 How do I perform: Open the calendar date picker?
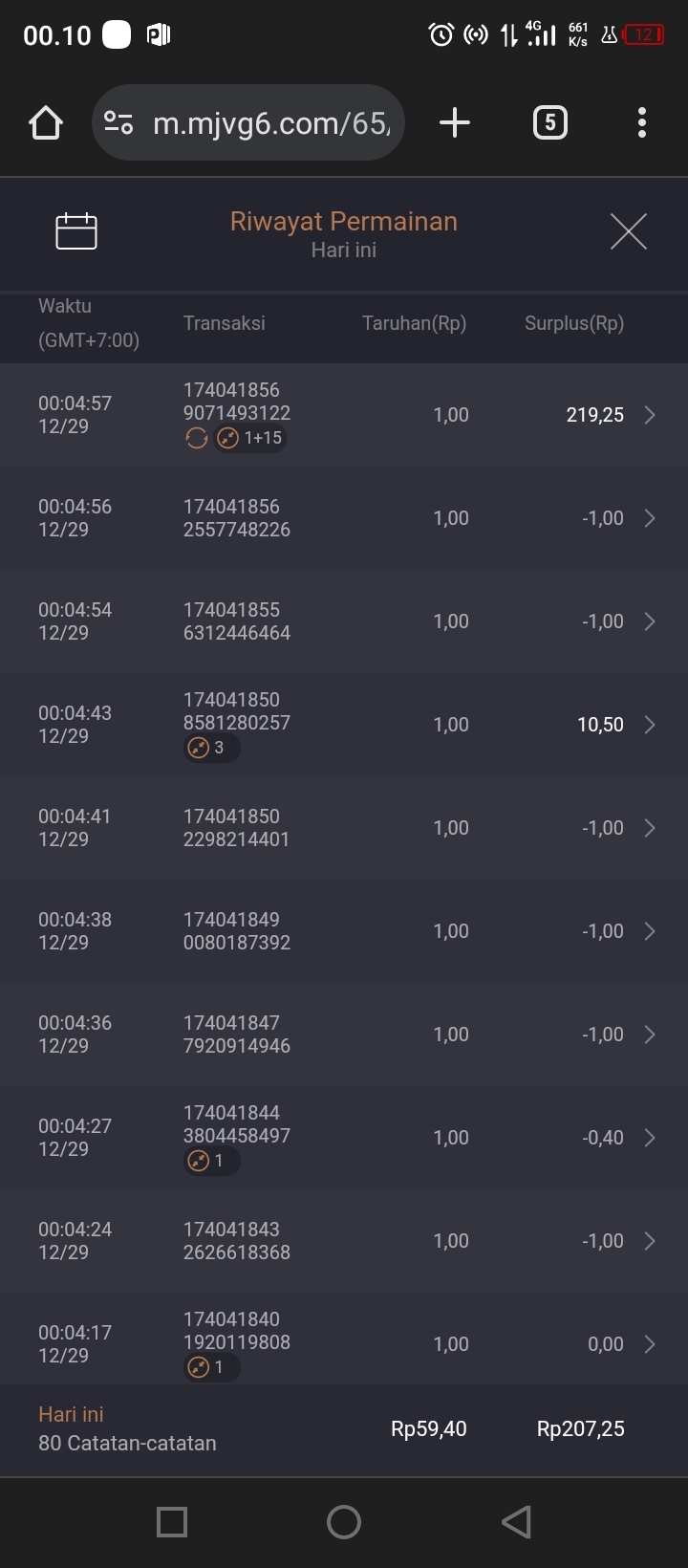point(76,231)
